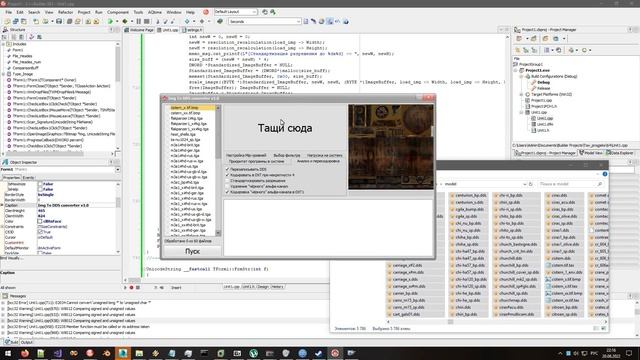Screen dimensions: 640x360
Task: Click the Explorer window search field
Action: 570,184
